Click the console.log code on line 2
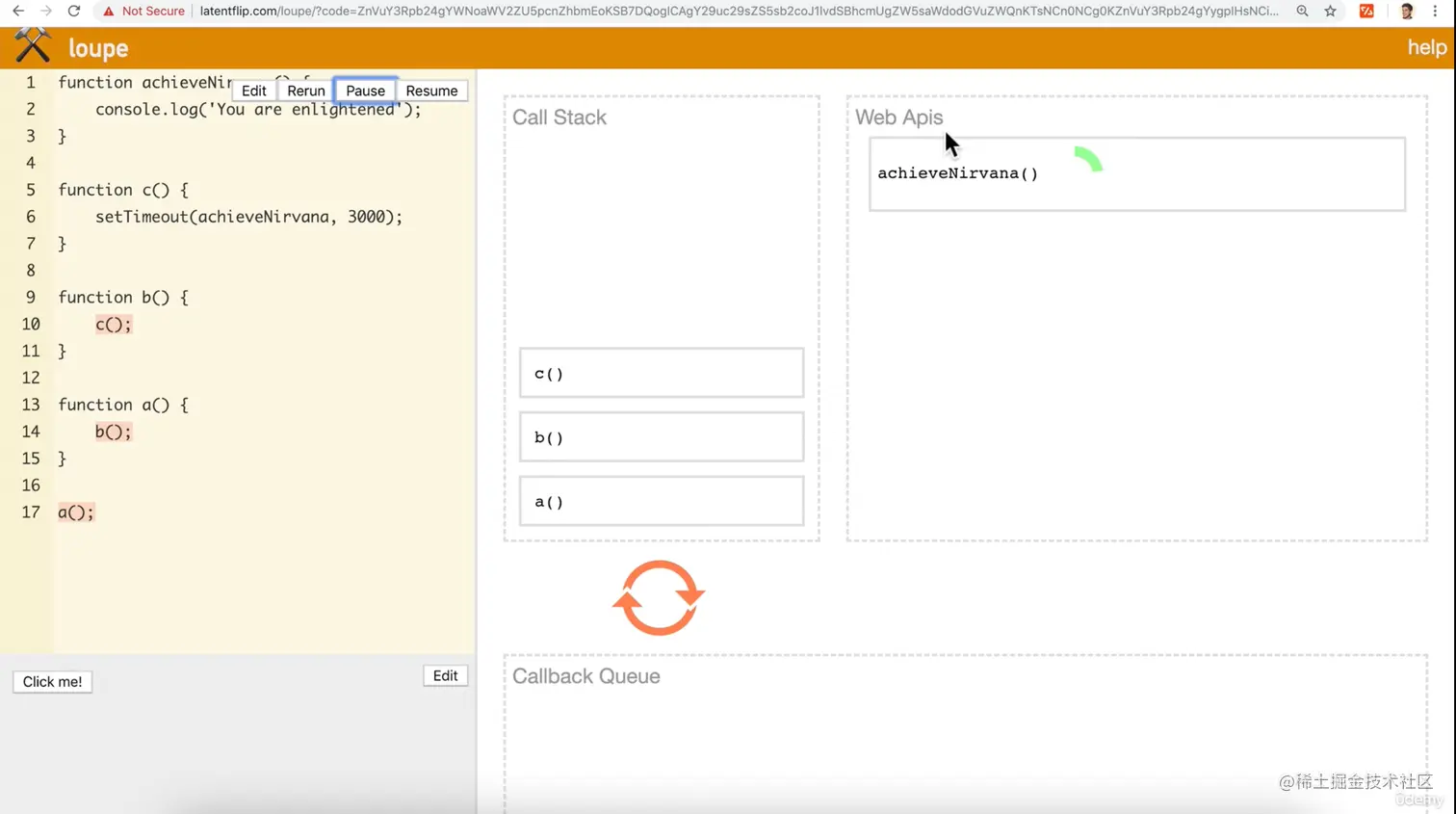The height and width of the screenshot is (814, 1456). coord(258,109)
